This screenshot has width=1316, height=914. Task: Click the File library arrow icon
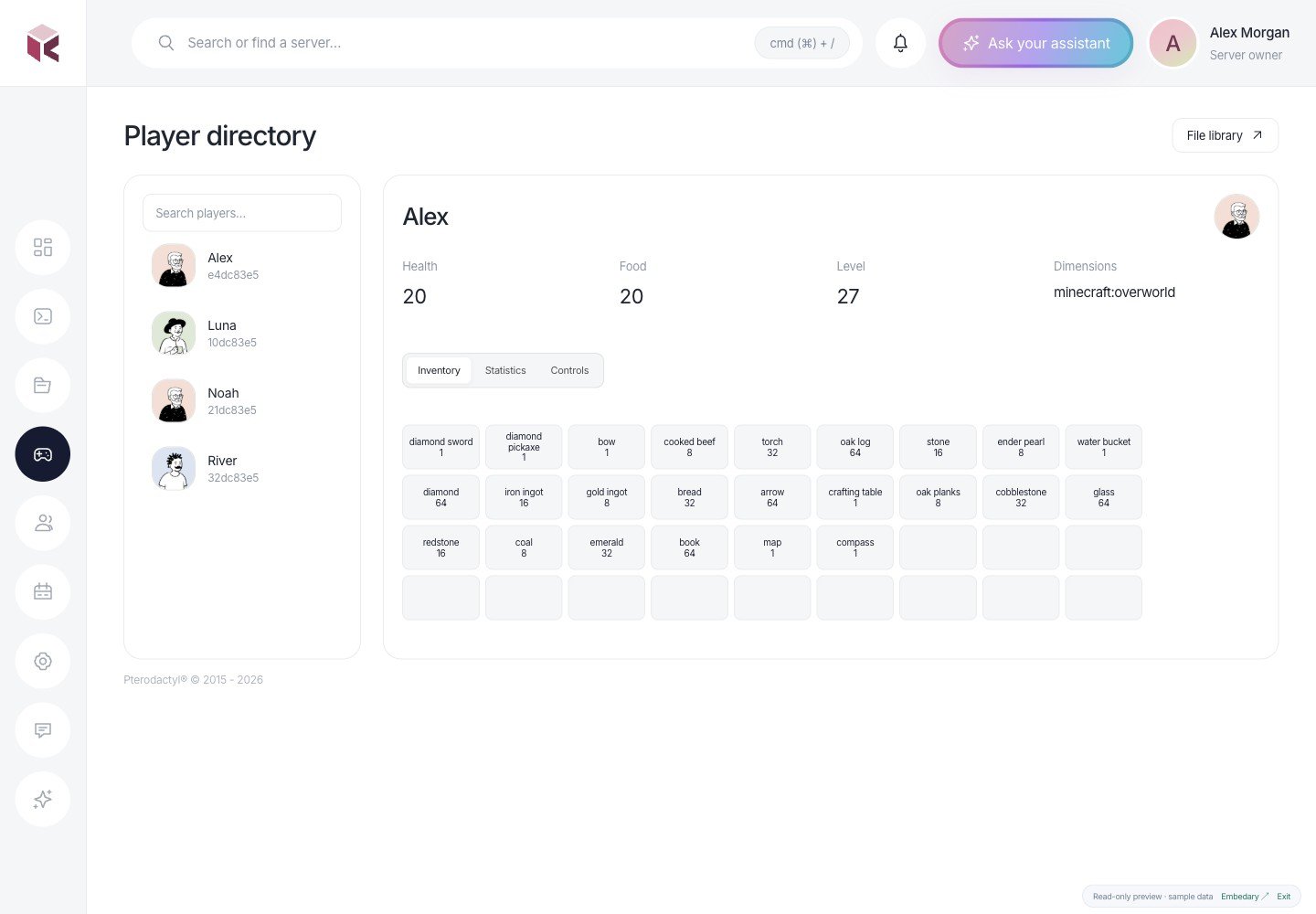point(1258,135)
